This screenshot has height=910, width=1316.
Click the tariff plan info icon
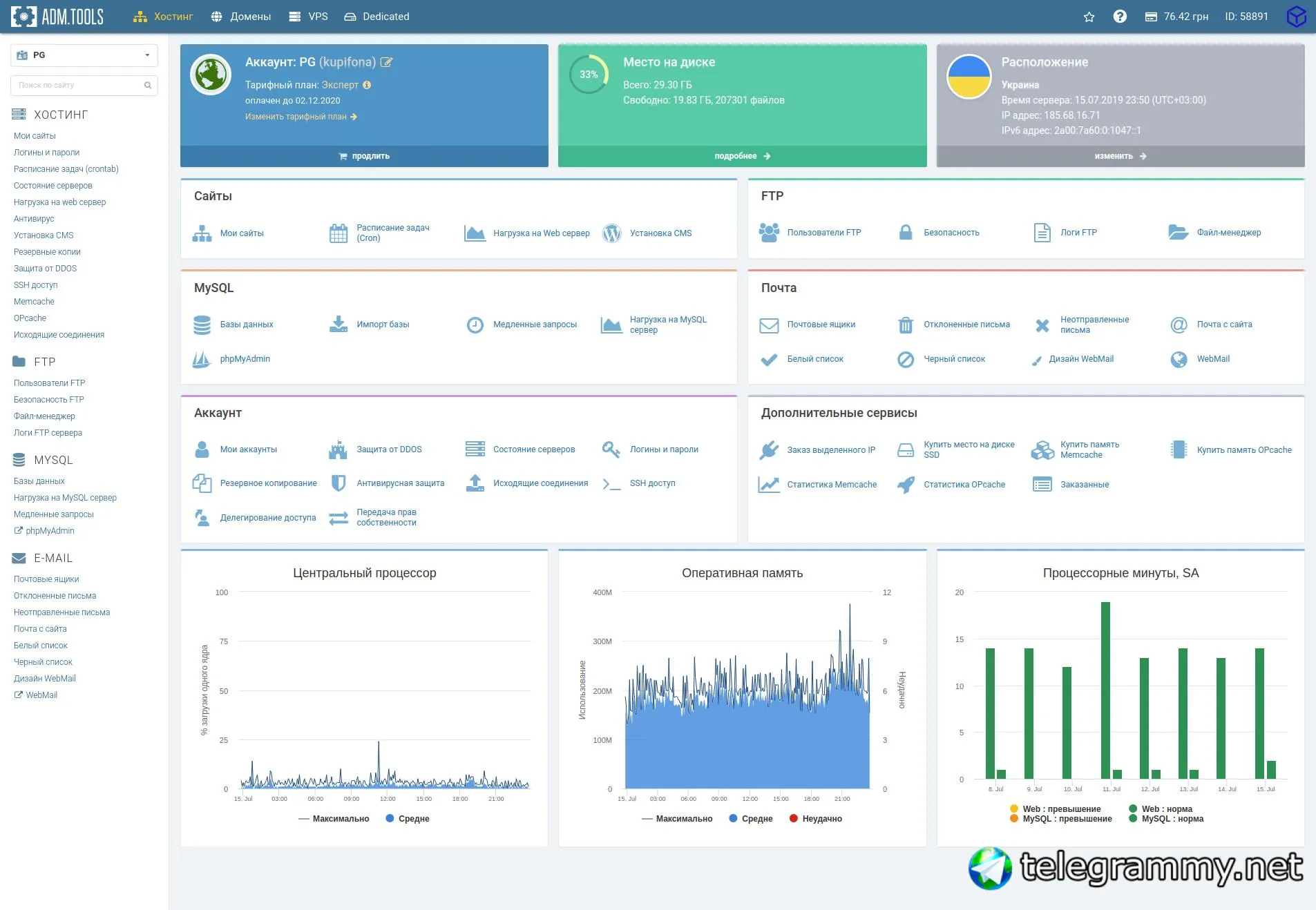[367, 85]
